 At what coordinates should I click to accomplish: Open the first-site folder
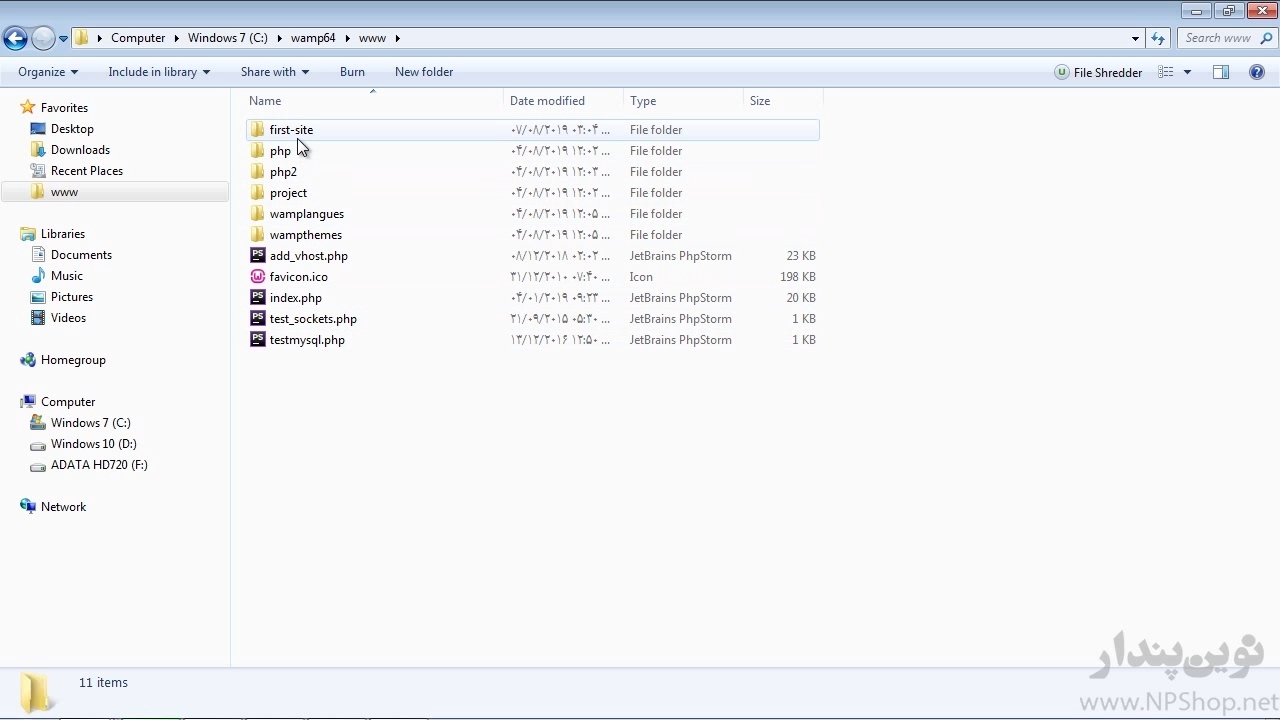click(291, 130)
